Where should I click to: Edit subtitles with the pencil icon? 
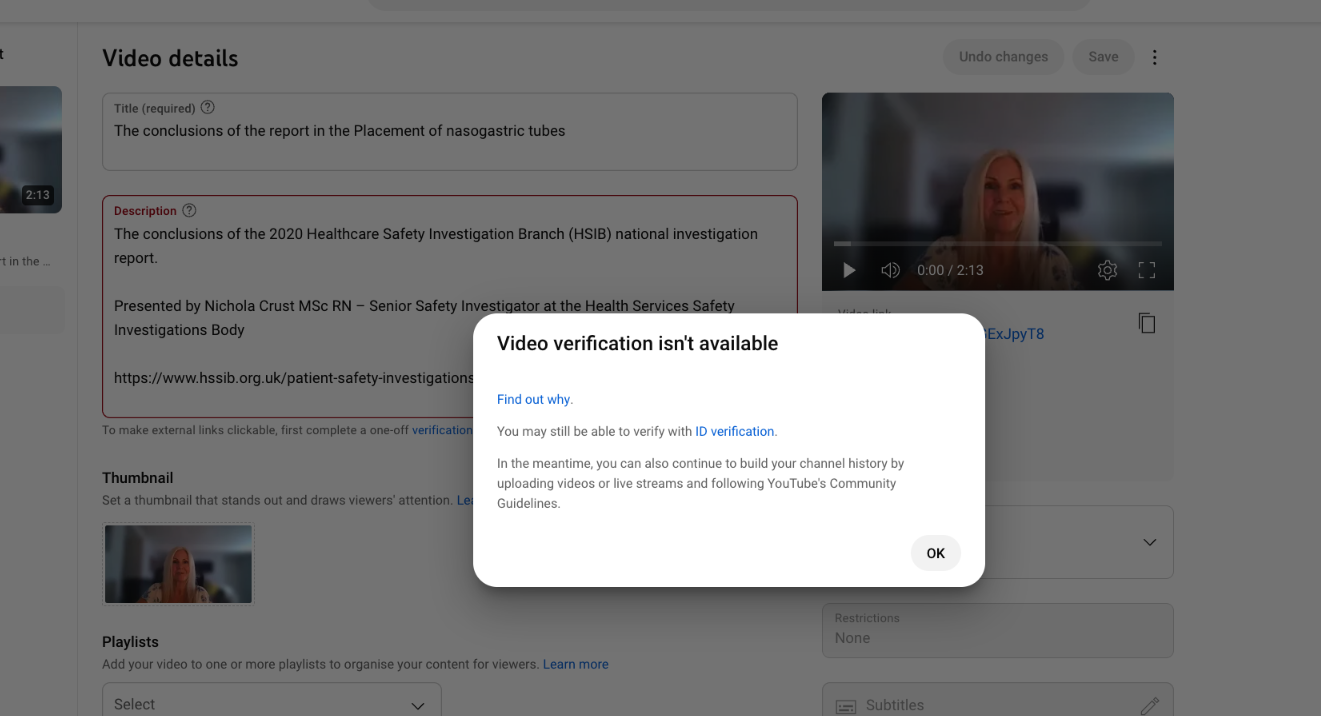(x=1149, y=705)
